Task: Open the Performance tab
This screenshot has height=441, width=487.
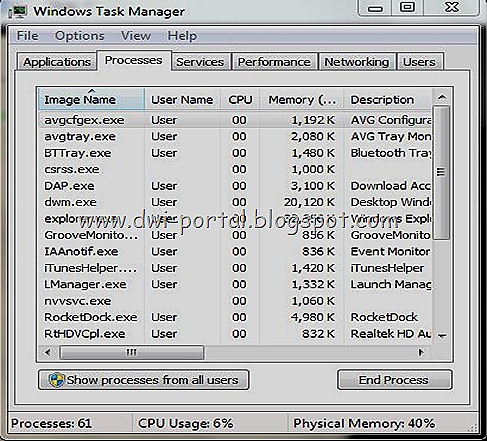Action: pyautogui.click(x=274, y=62)
